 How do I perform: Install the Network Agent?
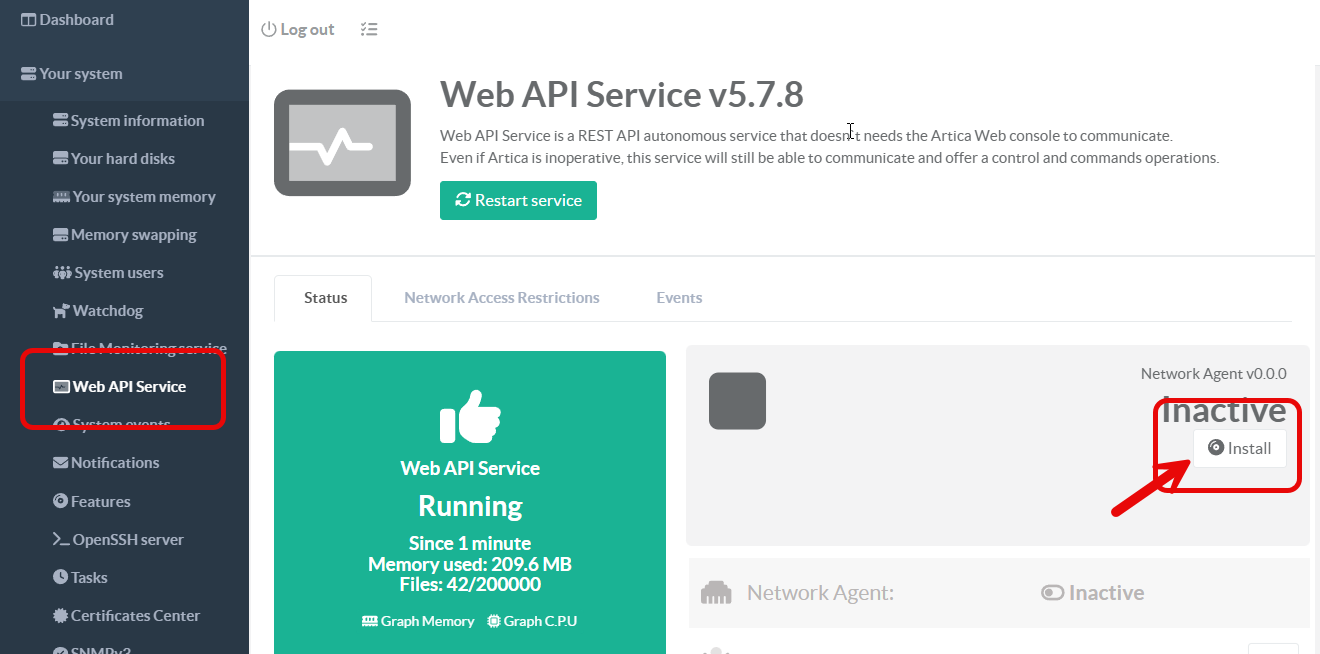[1239, 448]
